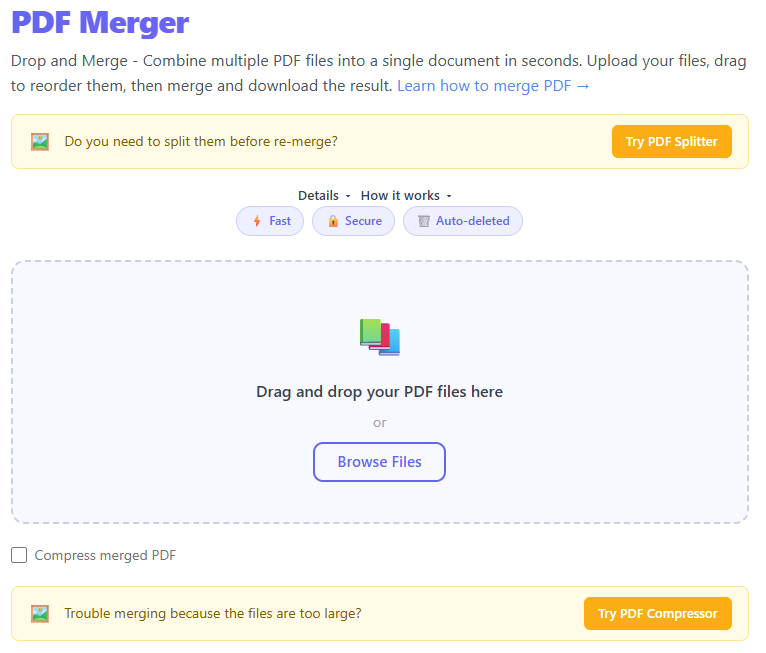Image resolution: width=766 pixels, height=653 pixels.
Task: Click the Compress merged PDF label
Action: point(105,555)
